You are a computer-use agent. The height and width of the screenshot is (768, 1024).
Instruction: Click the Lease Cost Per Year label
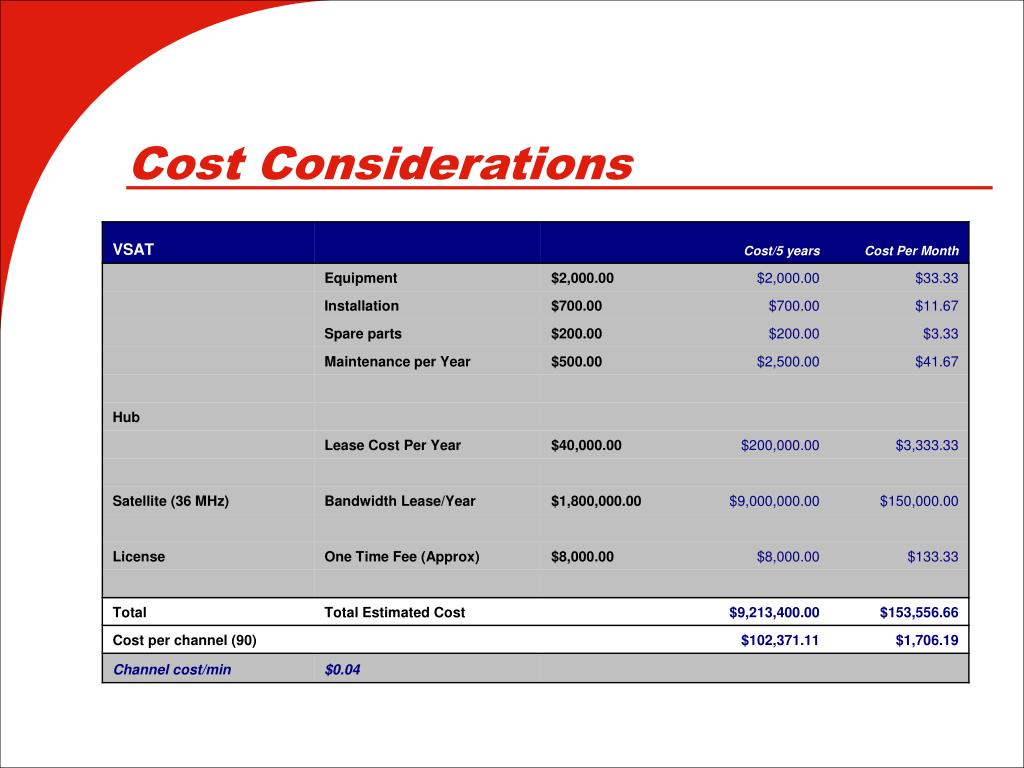(392, 445)
